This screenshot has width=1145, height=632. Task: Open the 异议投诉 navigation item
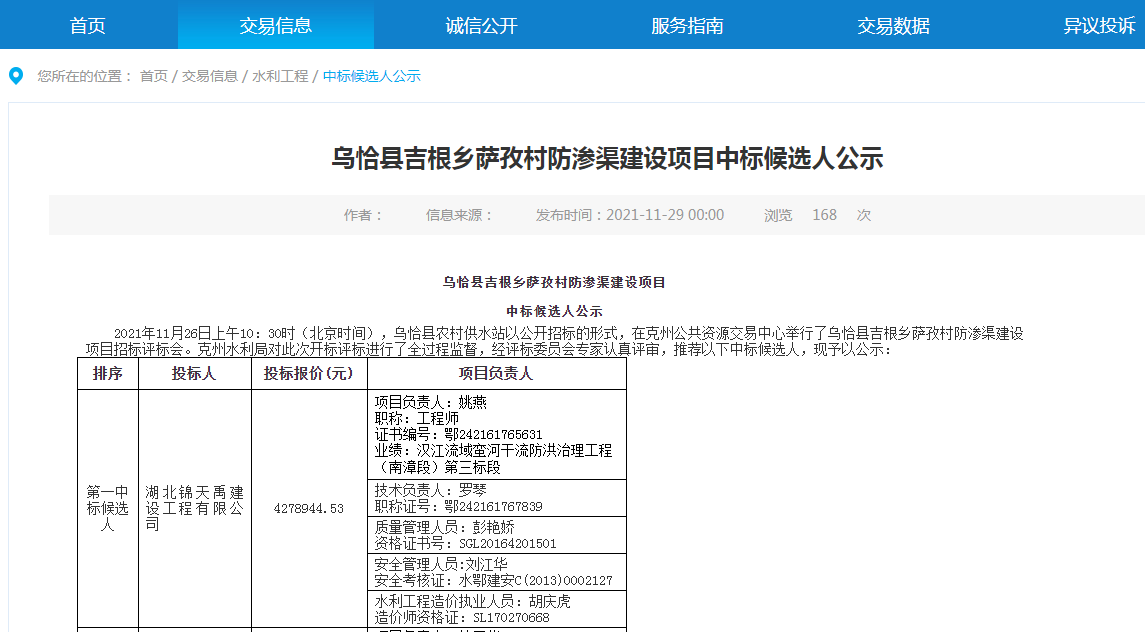coord(1099,26)
